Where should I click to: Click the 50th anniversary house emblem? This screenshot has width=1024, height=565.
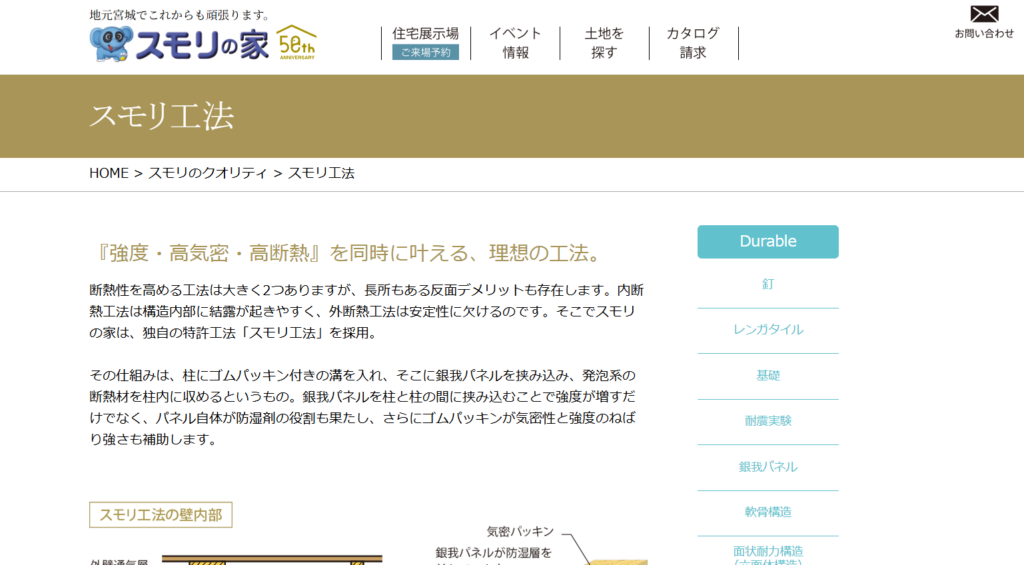coord(296,43)
